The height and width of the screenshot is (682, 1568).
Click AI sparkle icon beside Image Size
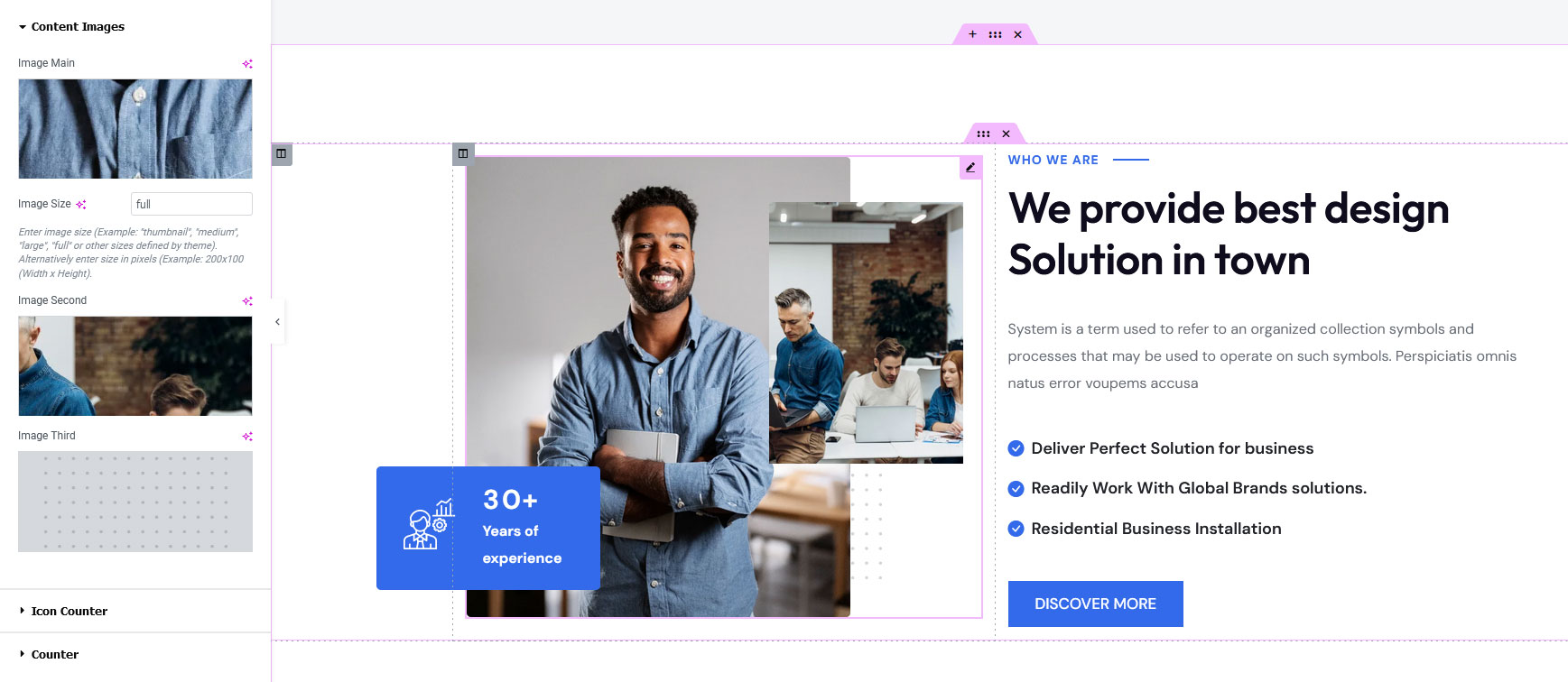pyautogui.click(x=81, y=205)
